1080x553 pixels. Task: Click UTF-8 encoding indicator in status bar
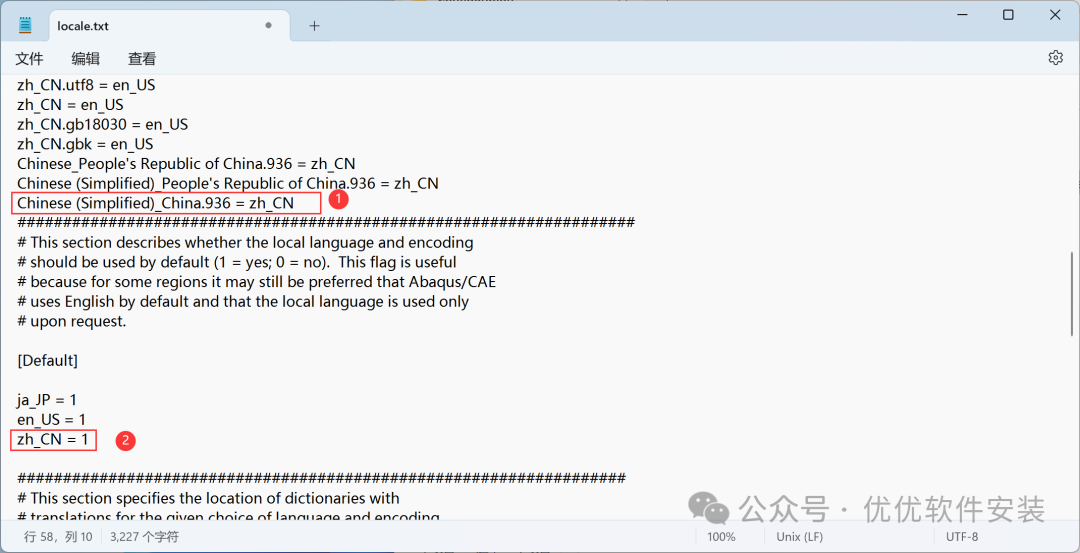[961, 537]
